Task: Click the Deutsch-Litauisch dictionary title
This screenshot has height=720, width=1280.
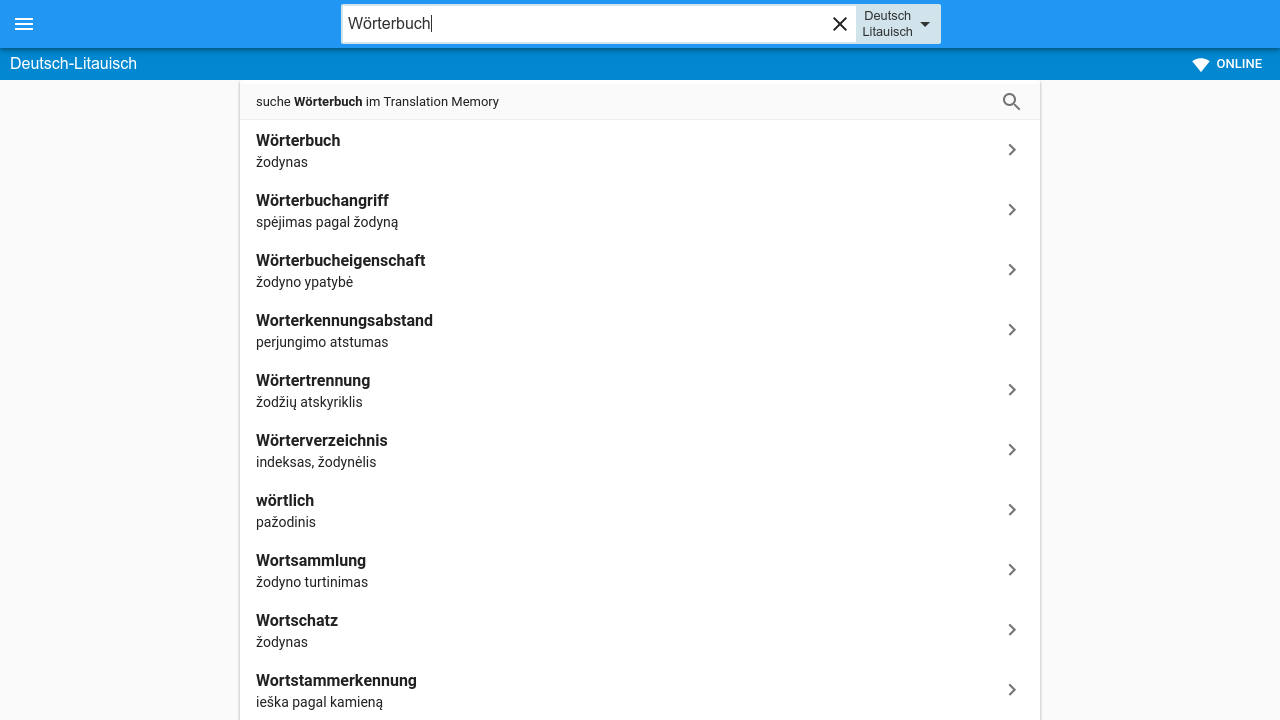Action: pos(73,64)
